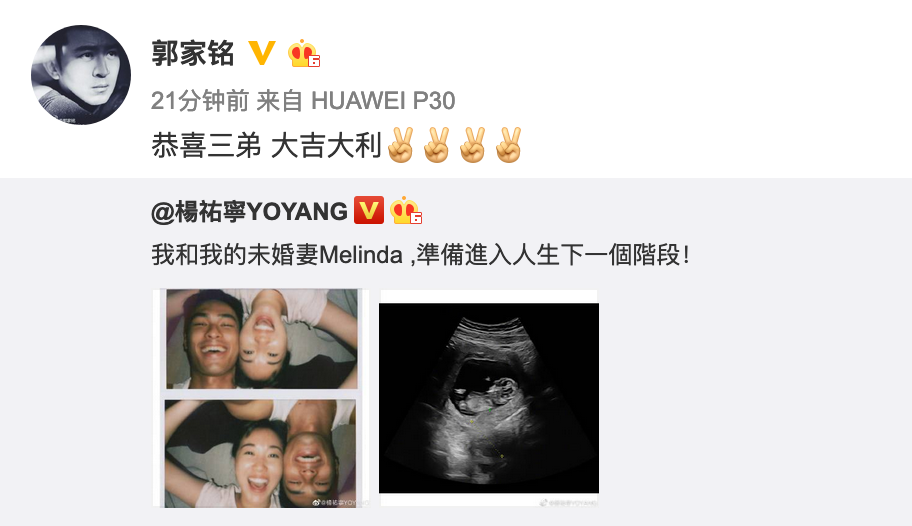Click the third victory hand emoji
Screen dimensions: 912x526
(472, 145)
